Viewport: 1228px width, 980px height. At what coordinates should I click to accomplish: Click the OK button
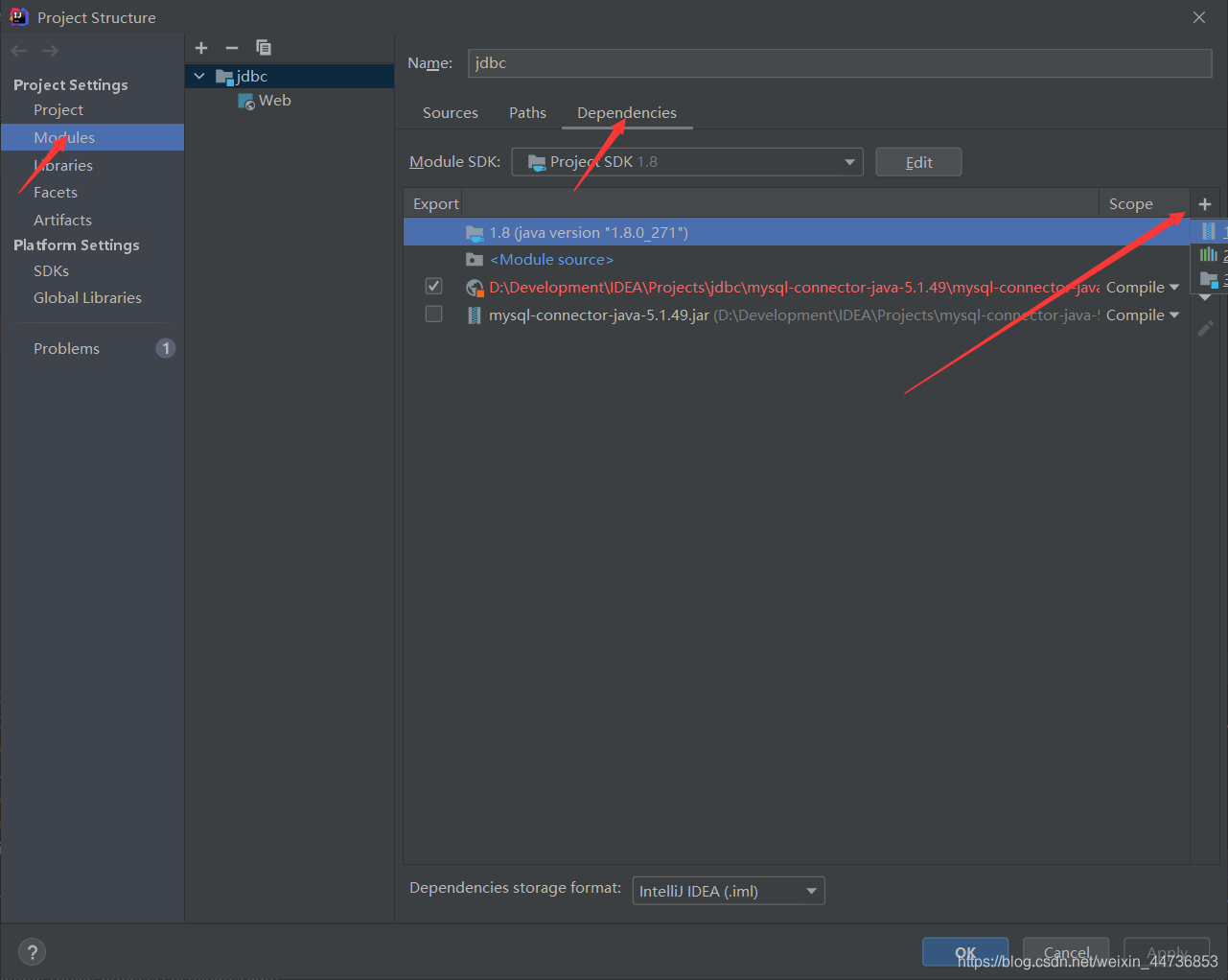pyautogui.click(x=965, y=952)
